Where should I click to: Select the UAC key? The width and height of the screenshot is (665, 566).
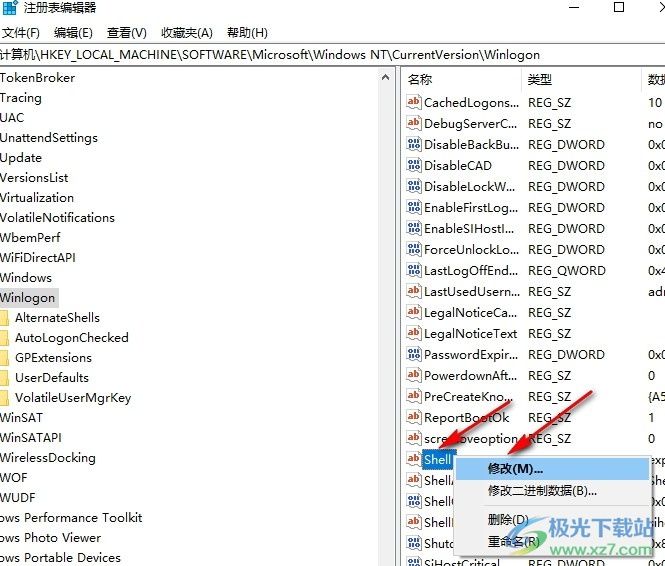coord(12,118)
